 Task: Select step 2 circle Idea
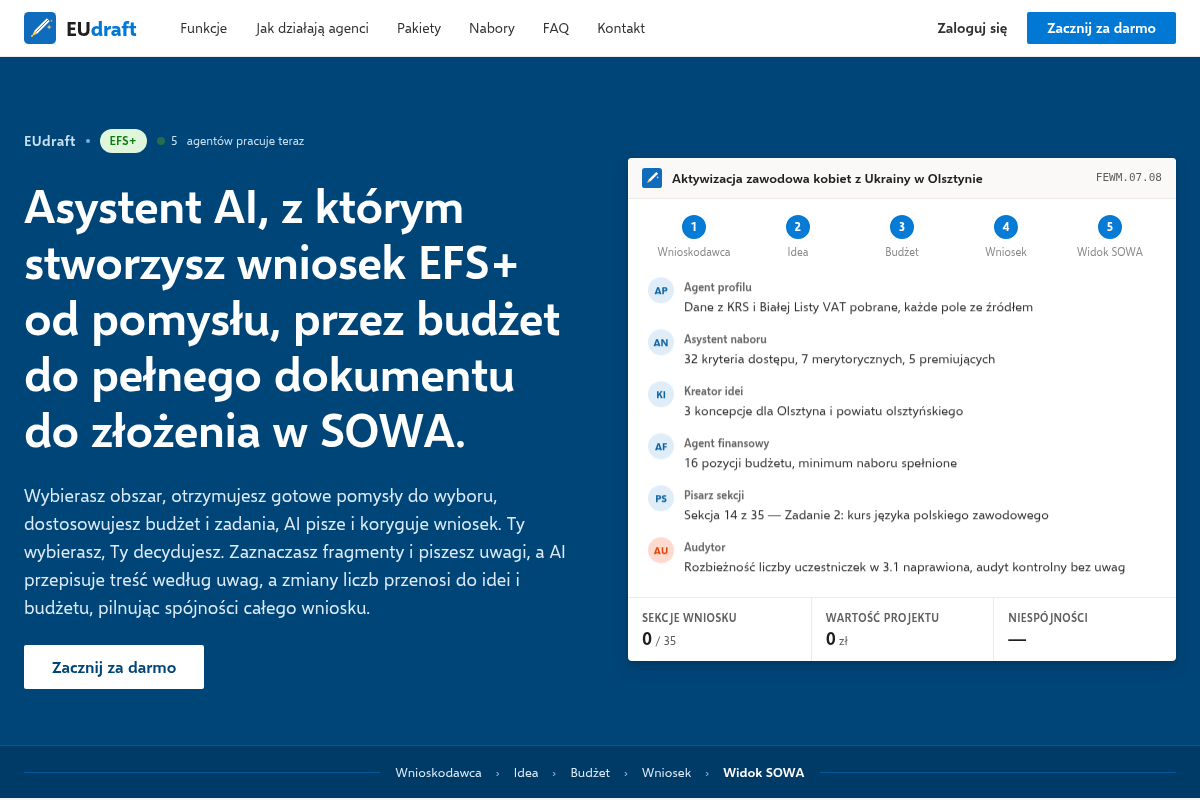tap(798, 227)
